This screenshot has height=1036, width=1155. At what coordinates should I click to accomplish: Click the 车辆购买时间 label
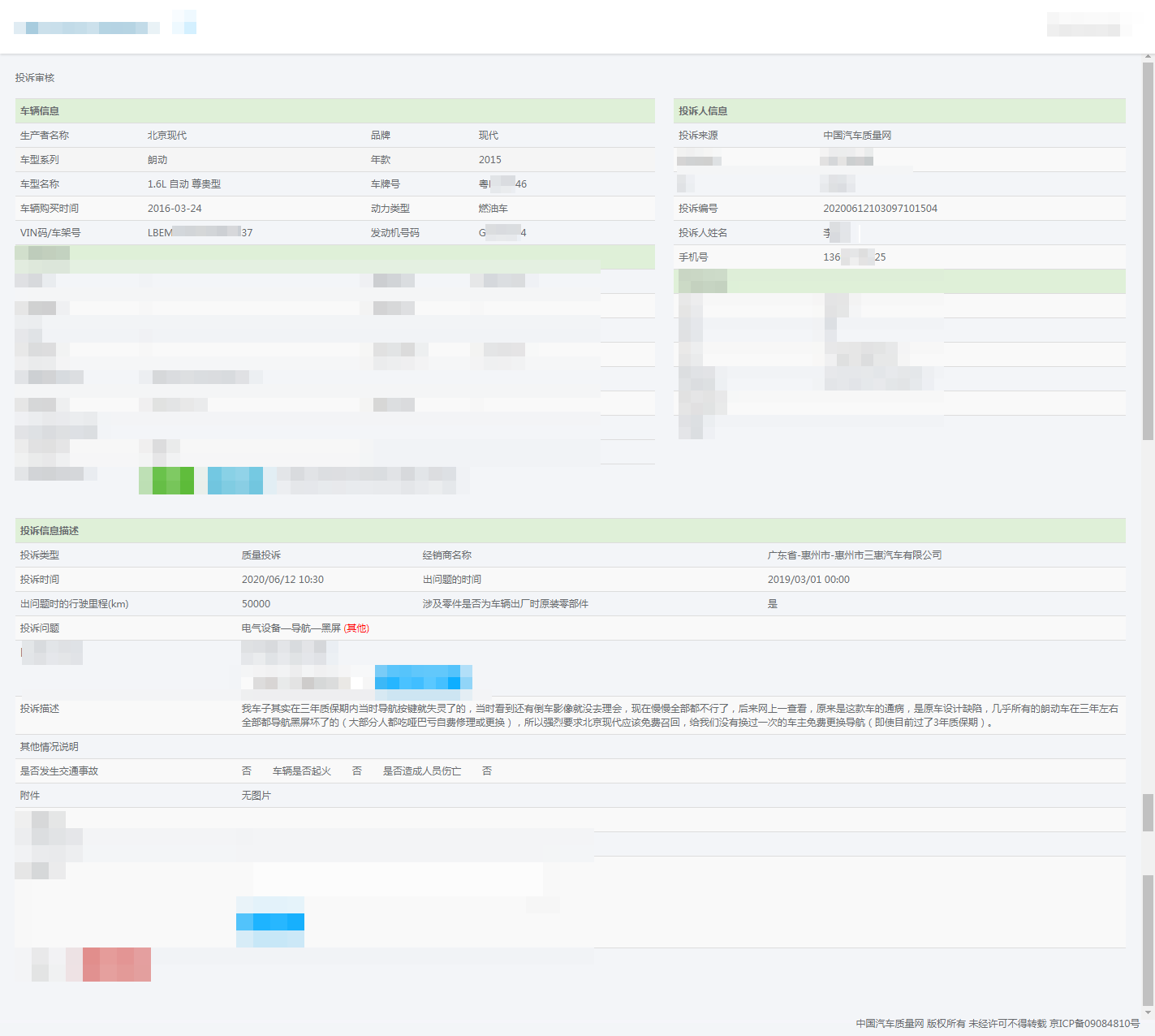pos(50,209)
